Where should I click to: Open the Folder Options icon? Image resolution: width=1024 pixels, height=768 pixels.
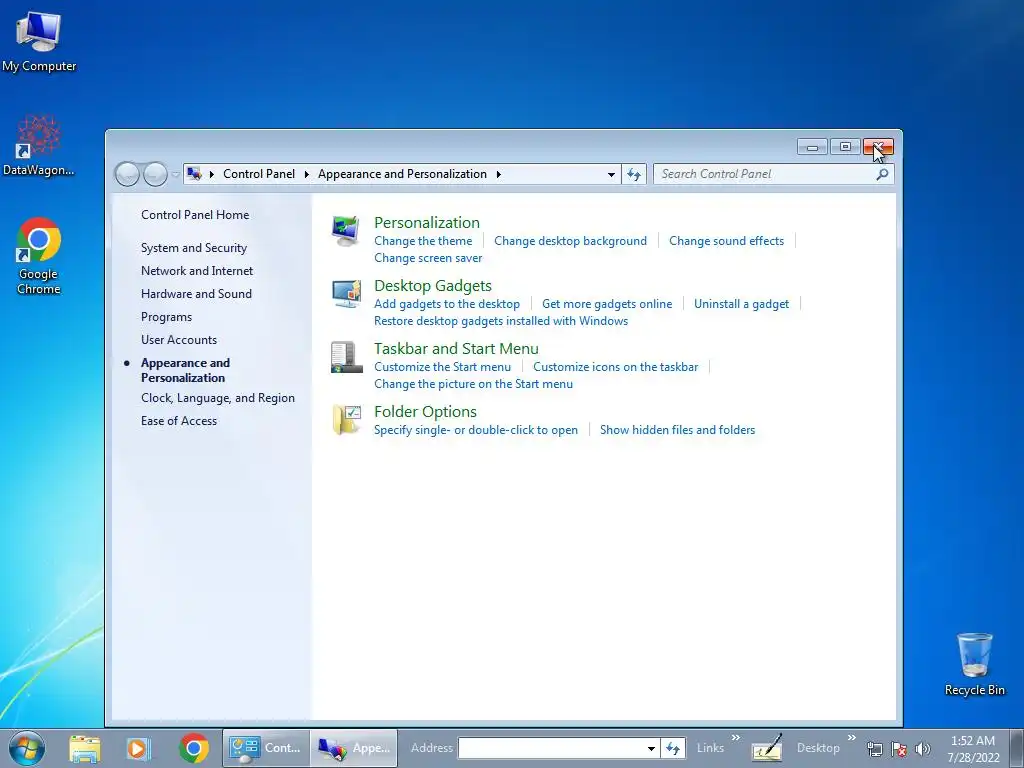click(x=346, y=420)
